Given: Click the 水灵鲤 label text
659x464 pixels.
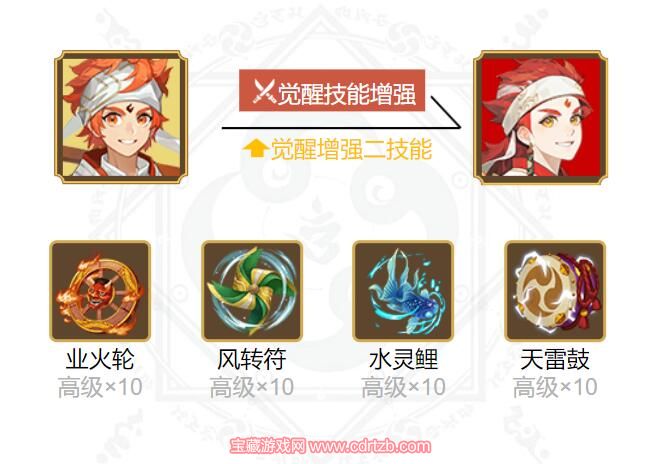Looking at the screenshot, I should tap(403, 360).
